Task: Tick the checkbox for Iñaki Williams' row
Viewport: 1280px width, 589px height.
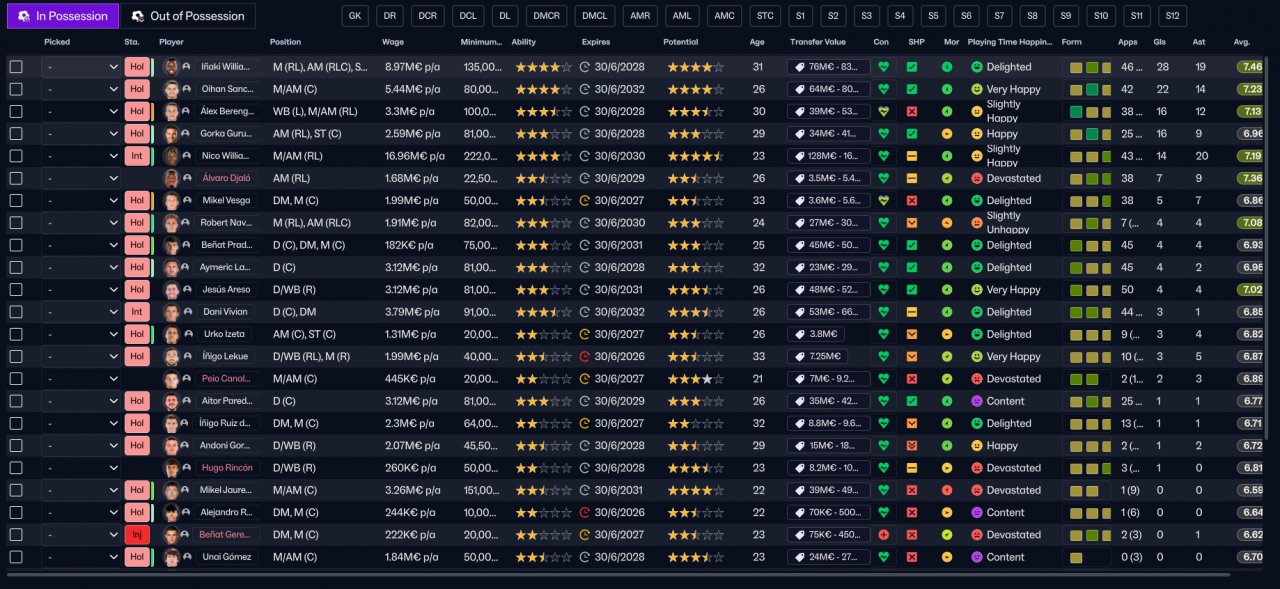Action: tap(16, 67)
